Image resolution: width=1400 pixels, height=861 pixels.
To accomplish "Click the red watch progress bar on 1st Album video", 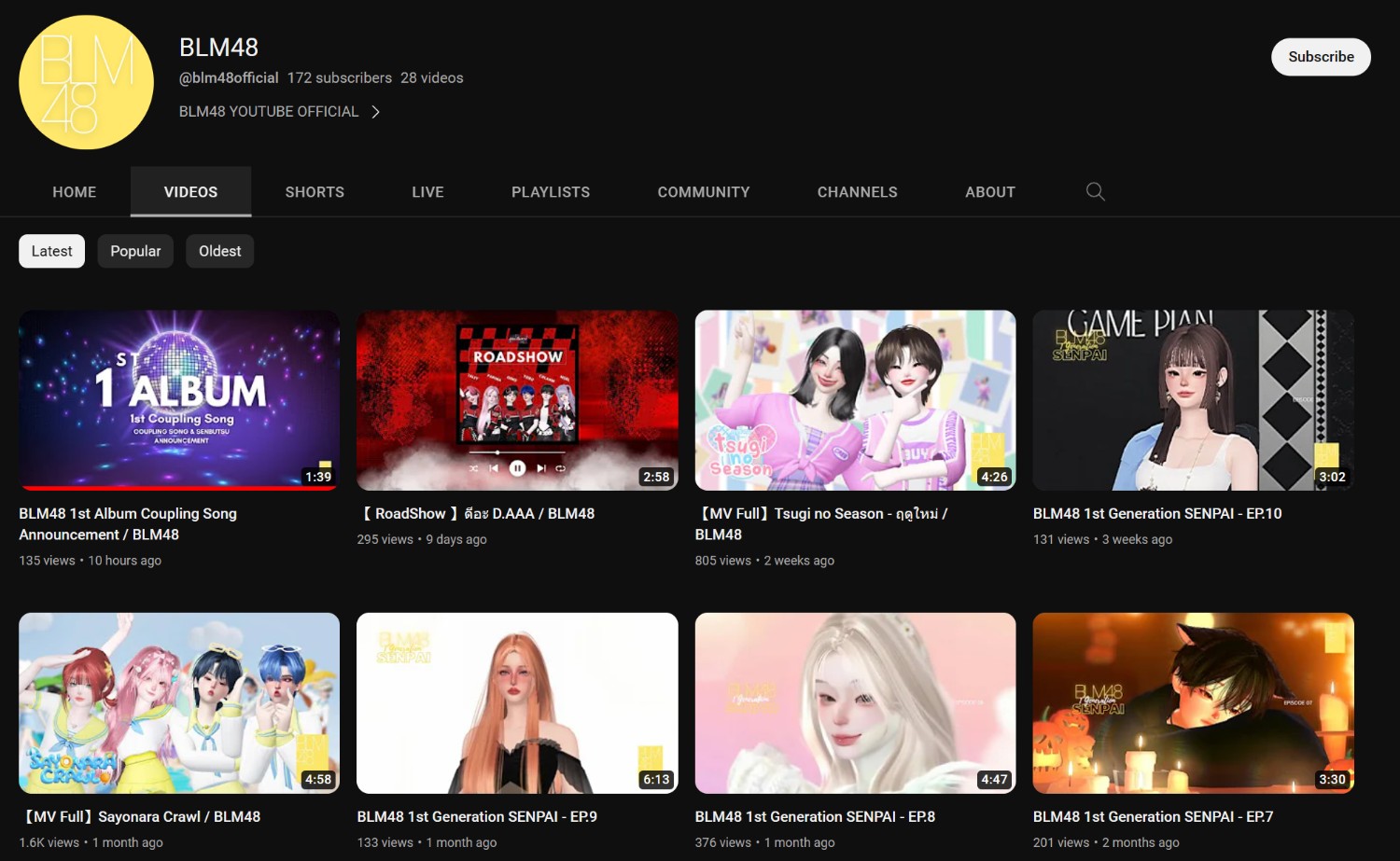I will [x=179, y=488].
